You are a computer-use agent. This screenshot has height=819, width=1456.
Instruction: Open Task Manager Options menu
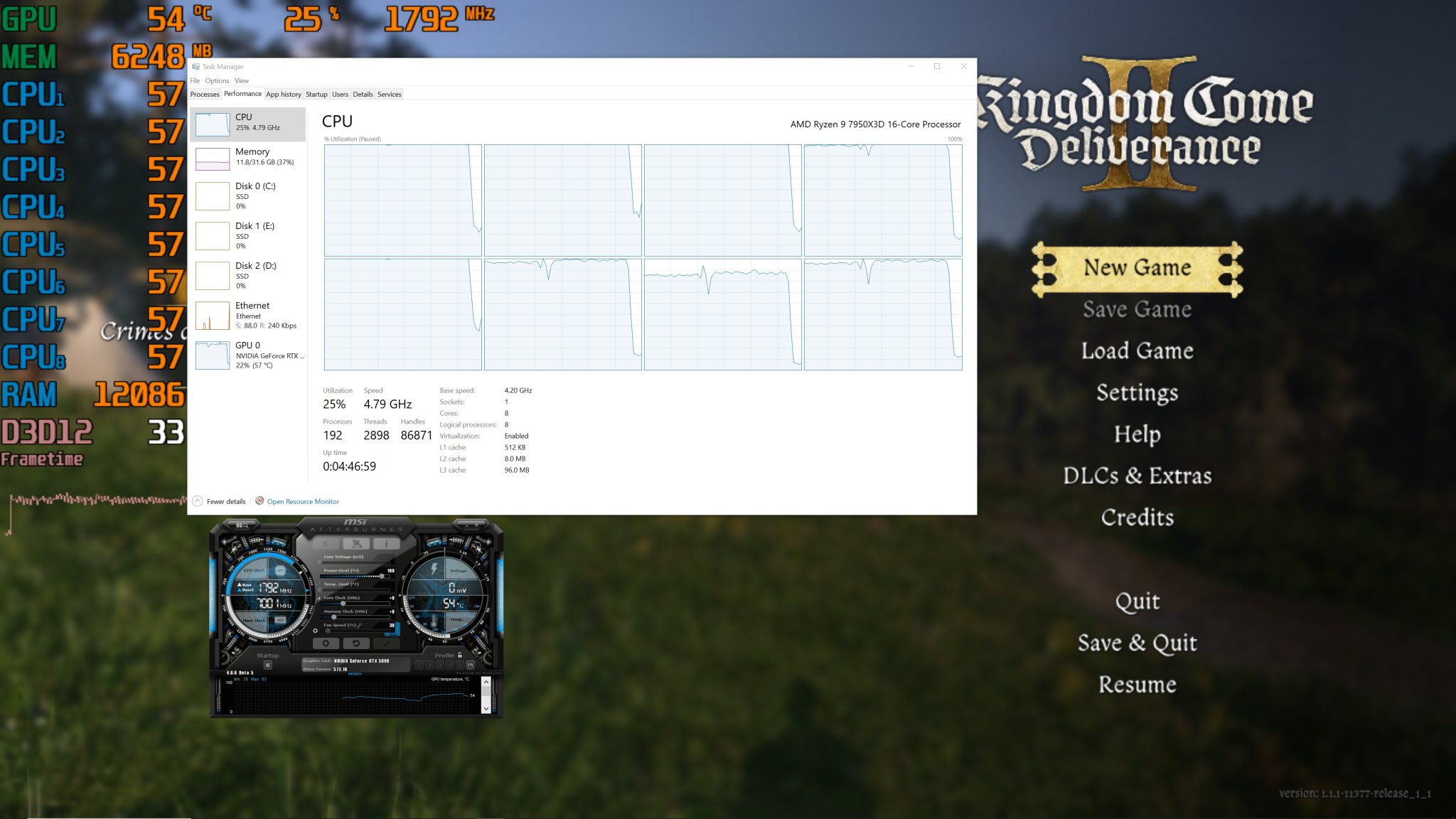(217, 80)
